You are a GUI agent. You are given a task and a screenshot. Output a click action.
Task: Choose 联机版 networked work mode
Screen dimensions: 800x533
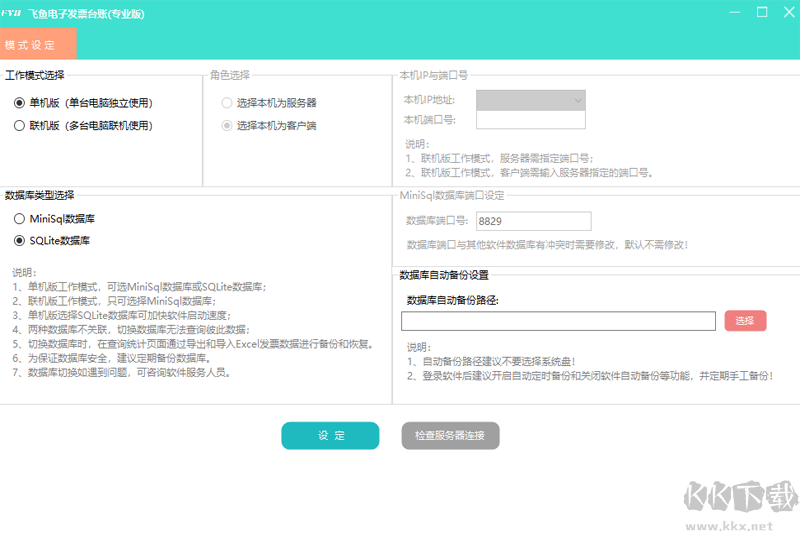19,126
